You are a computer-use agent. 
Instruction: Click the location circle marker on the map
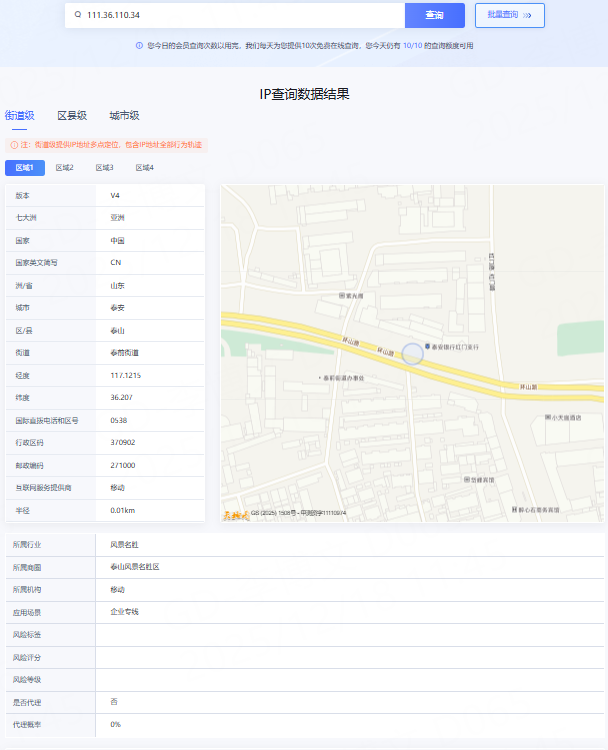(413, 353)
